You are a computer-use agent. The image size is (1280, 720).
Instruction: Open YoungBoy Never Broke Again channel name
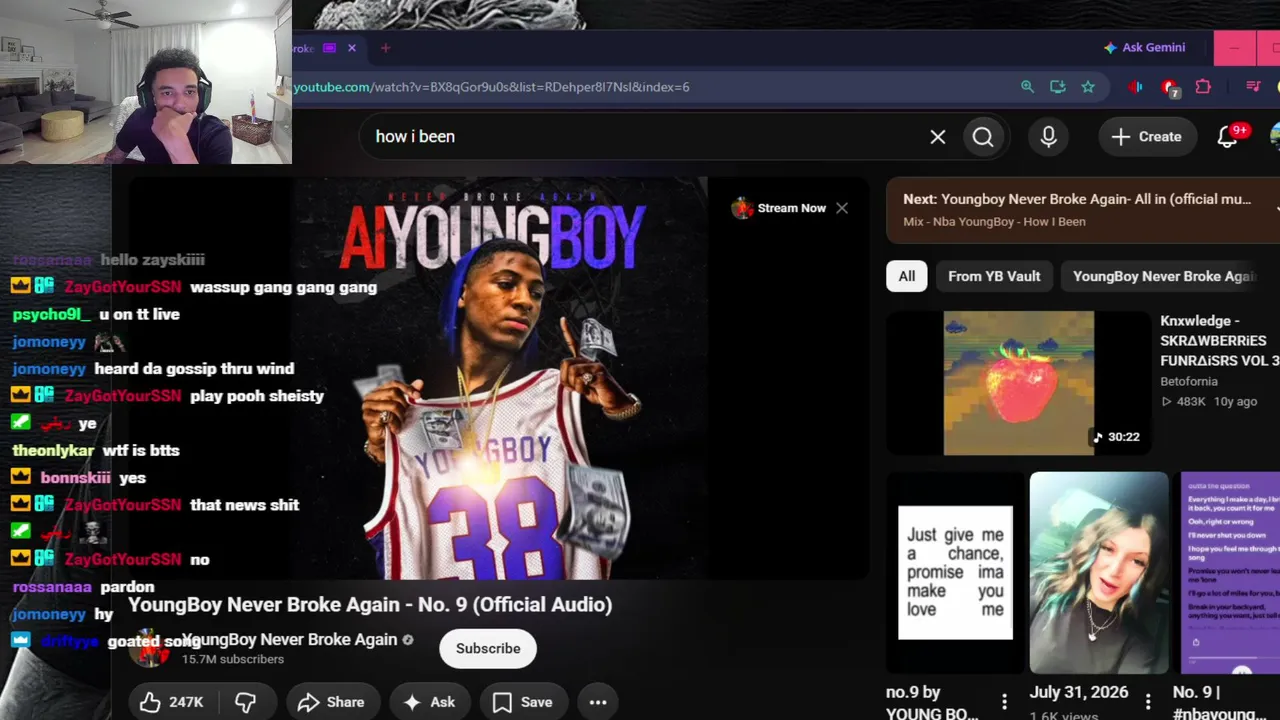290,640
